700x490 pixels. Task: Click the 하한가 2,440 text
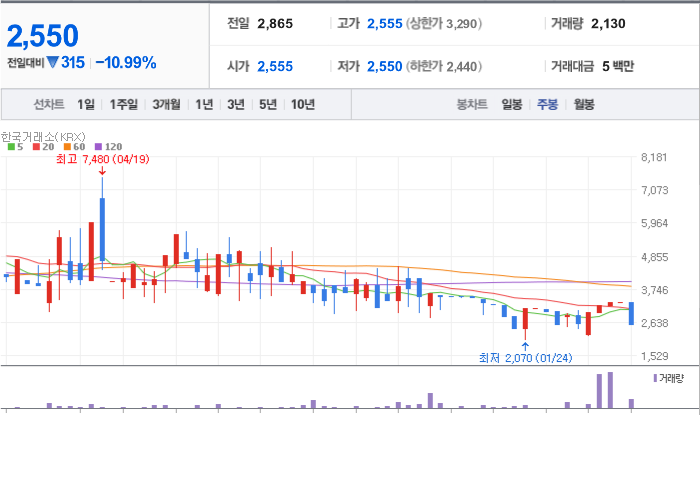pos(444,66)
